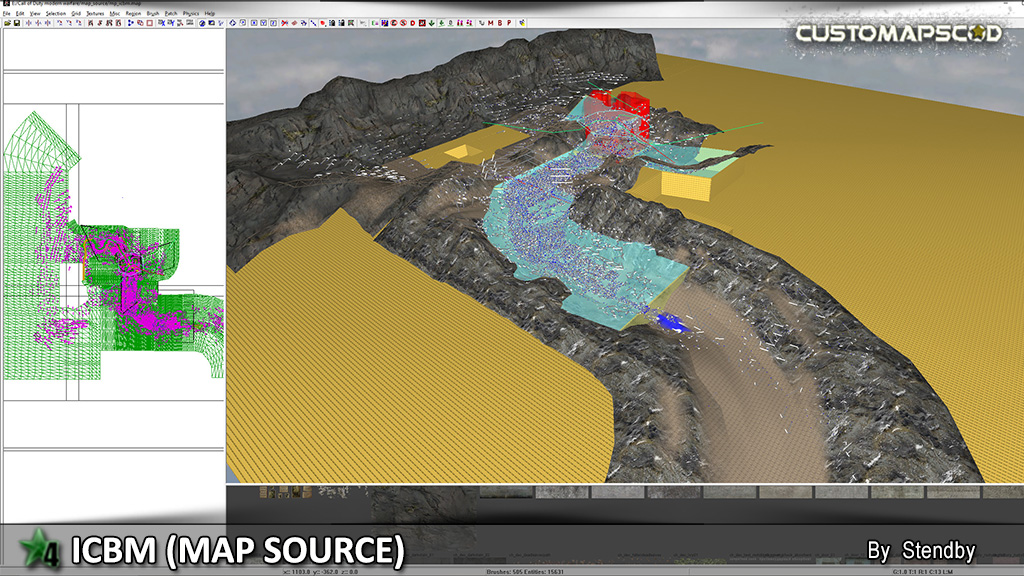The width and height of the screenshot is (1024, 576).
Task: Open the Physics menu
Action: click(x=191, y=13)
